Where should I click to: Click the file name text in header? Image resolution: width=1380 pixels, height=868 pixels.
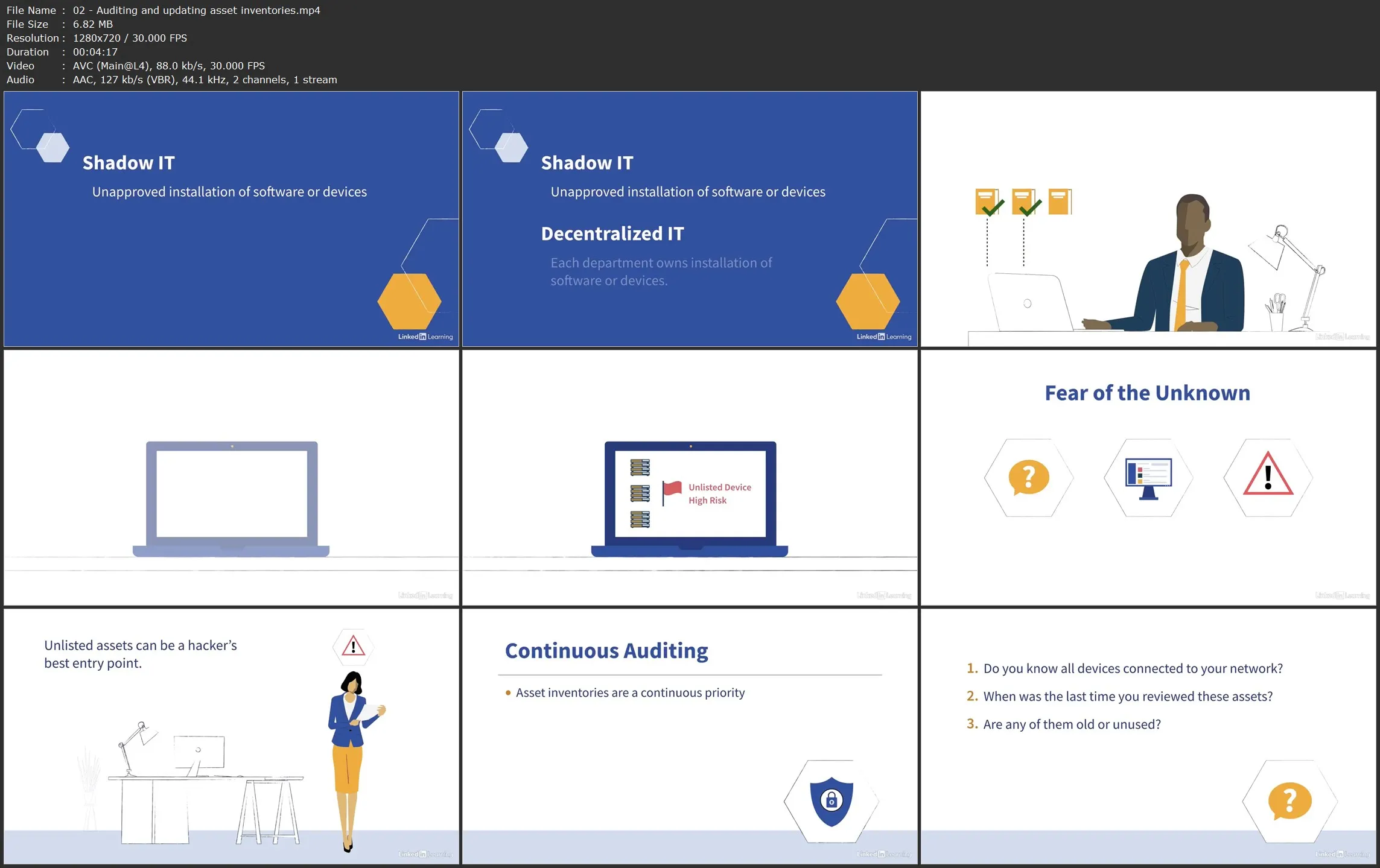click(x=196, y=10)
